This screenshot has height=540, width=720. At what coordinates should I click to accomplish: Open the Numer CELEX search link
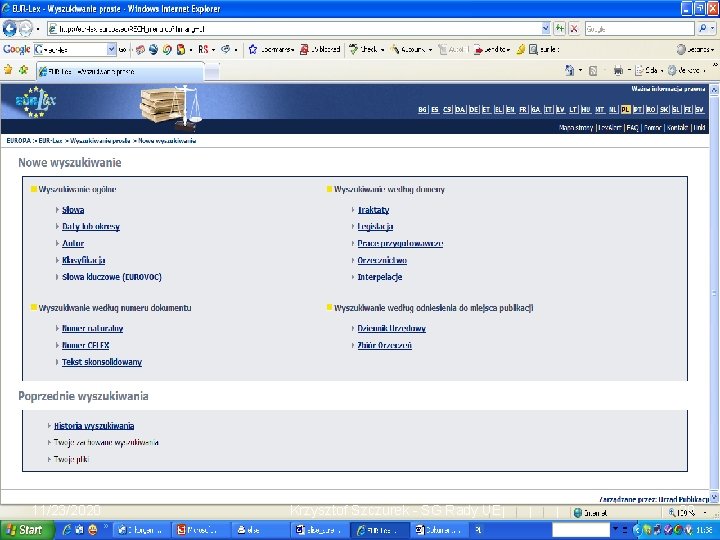[85, 345]
